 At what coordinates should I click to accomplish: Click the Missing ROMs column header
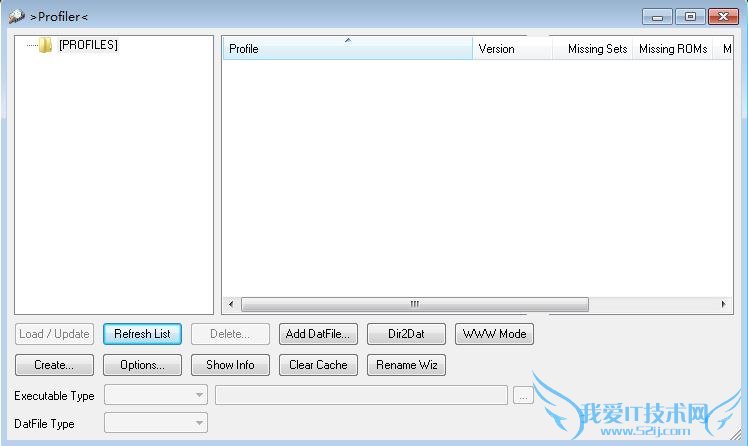point(672,49)
